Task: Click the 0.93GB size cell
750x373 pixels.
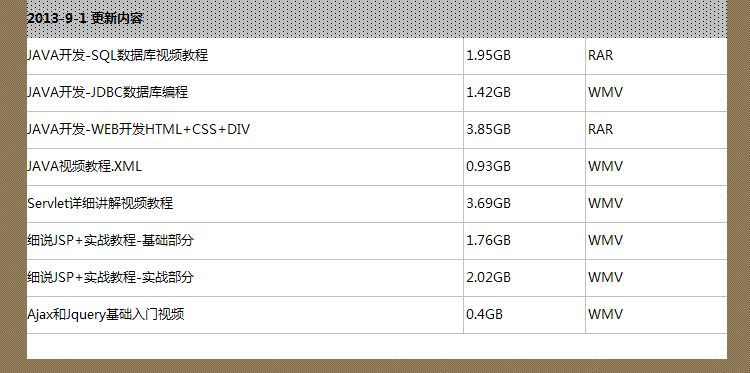Action: point(488,166)
